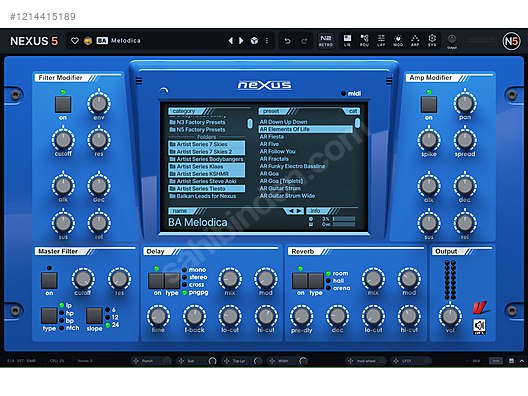The width and height of the screenshot is (528, 396).
Task: Click the name left/right arrows in the display
Action: click(295, 211)
